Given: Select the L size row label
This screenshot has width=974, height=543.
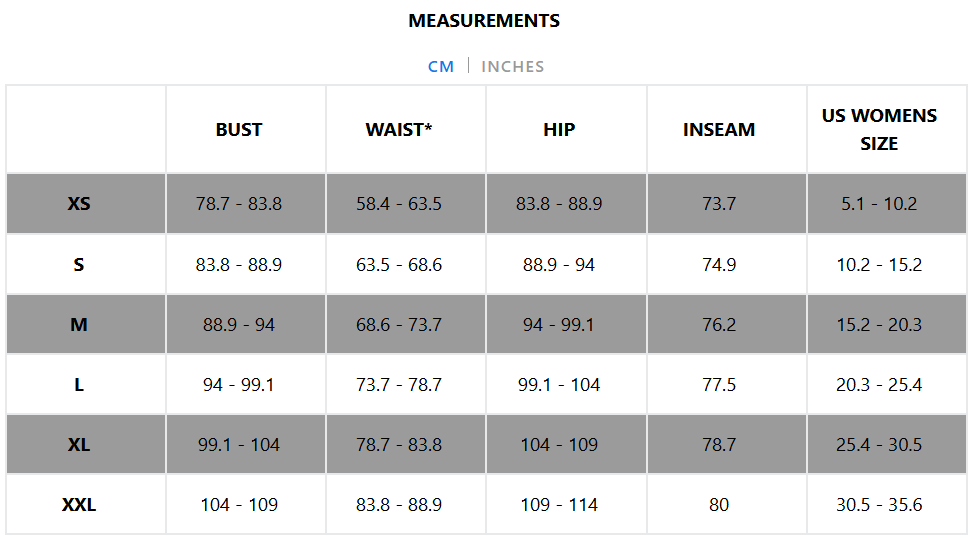Looking at the screenshot, I should [79, 385].
